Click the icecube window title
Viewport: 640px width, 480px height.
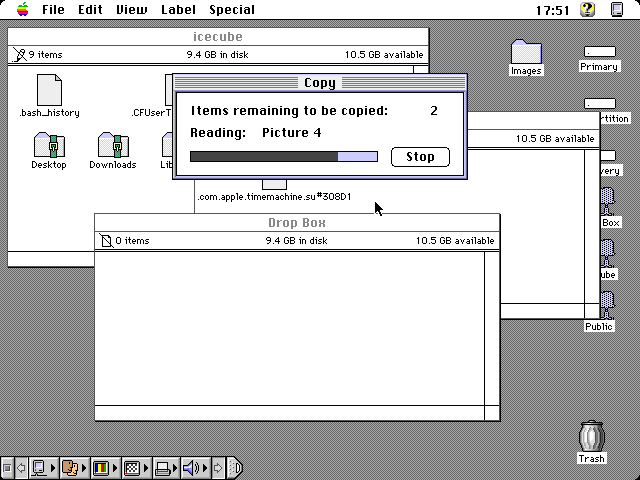coord(218,37)
